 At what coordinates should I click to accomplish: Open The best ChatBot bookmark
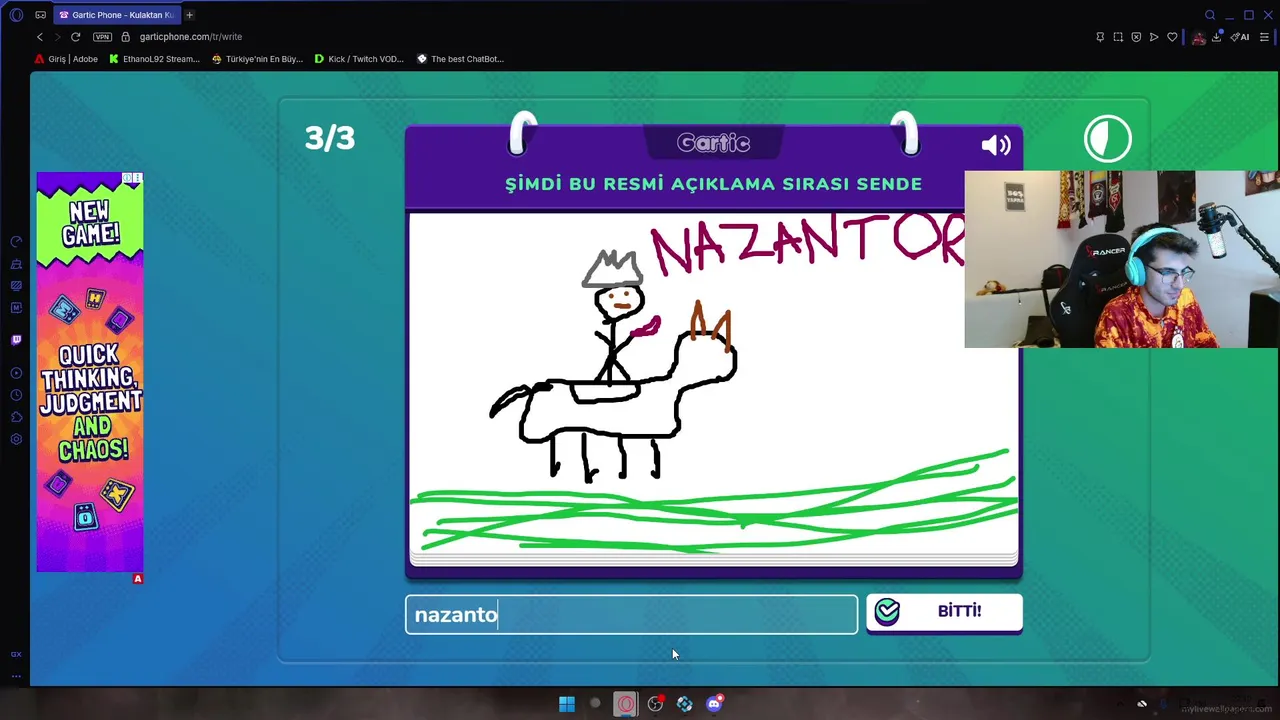click(460, 59)
